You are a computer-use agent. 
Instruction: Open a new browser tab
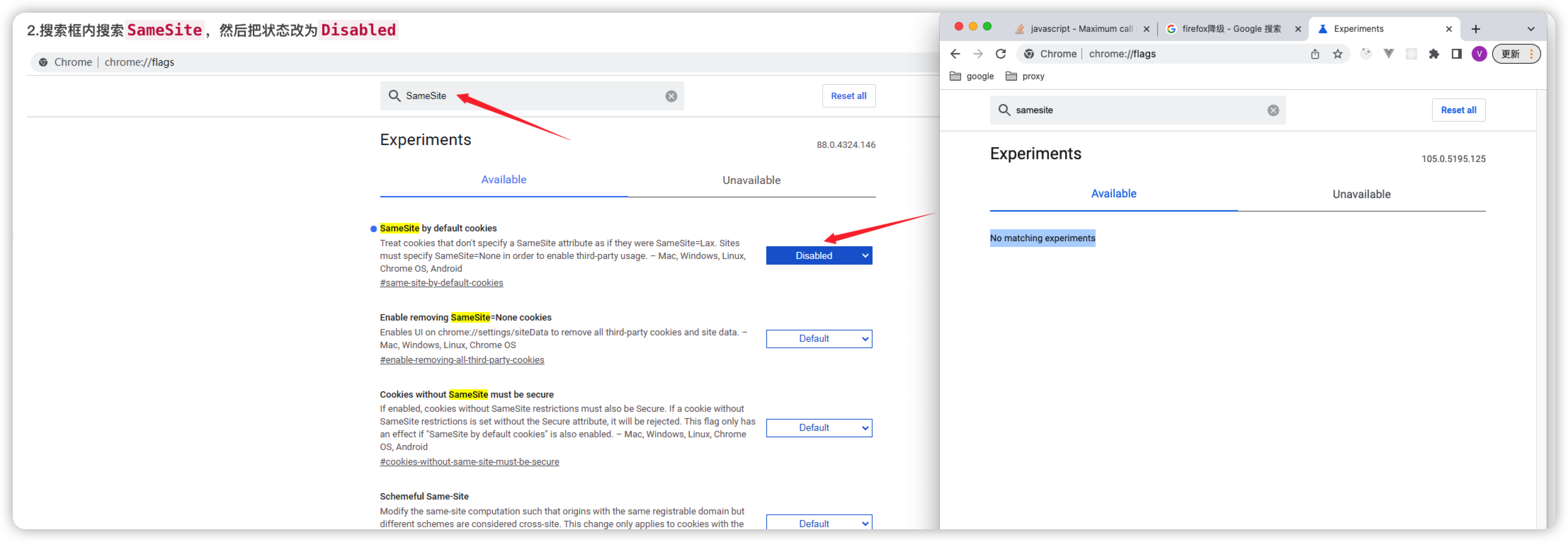1476,29
